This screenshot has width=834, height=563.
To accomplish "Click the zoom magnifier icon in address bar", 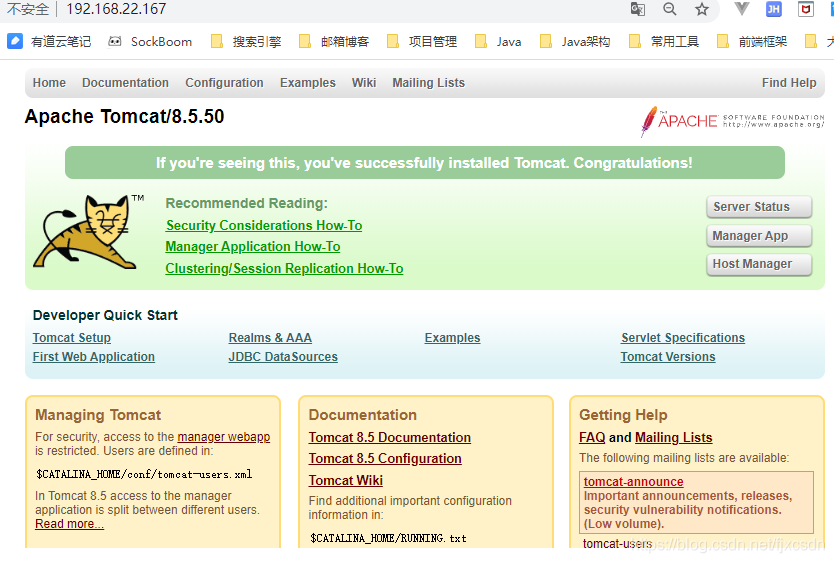I will click(670, 9).
